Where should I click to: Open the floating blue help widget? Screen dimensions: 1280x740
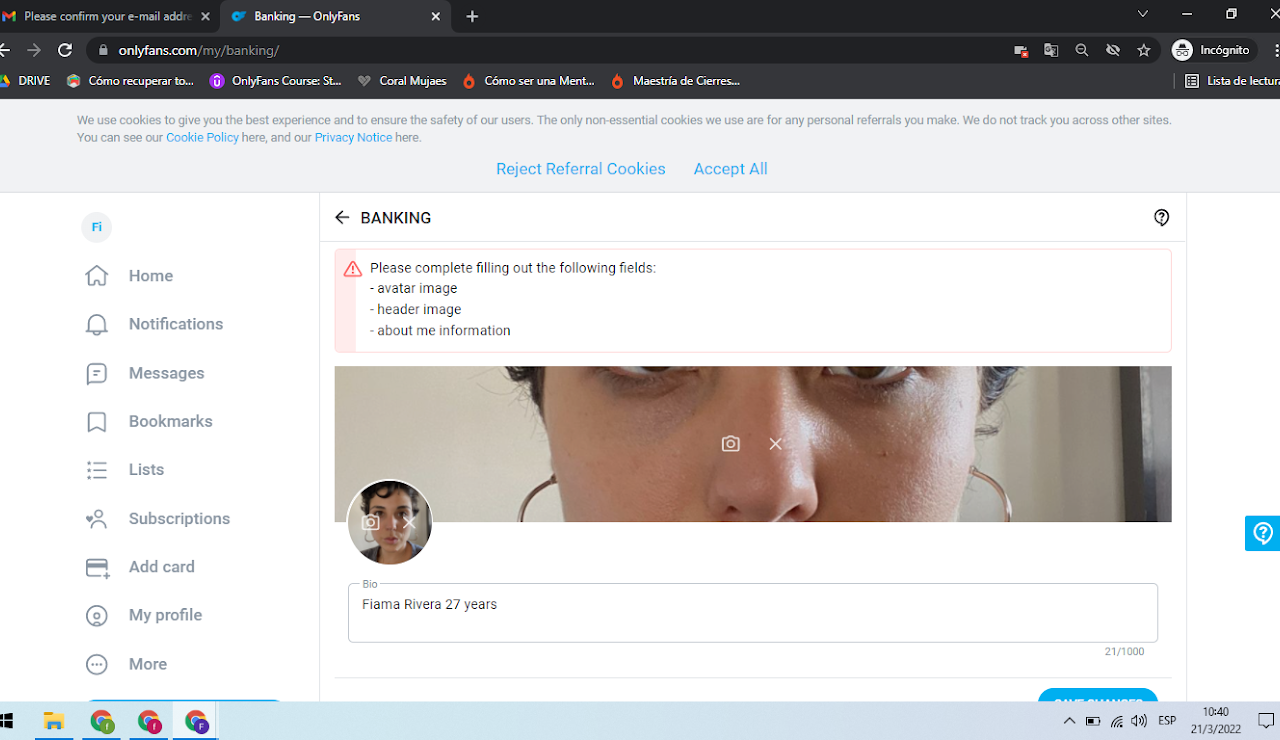click(x=1263, y=533)
